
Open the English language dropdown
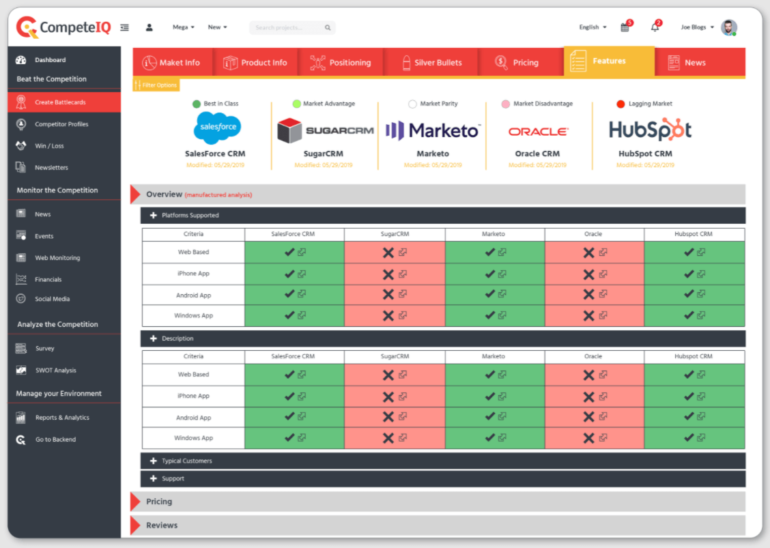[x=592, y=27]
